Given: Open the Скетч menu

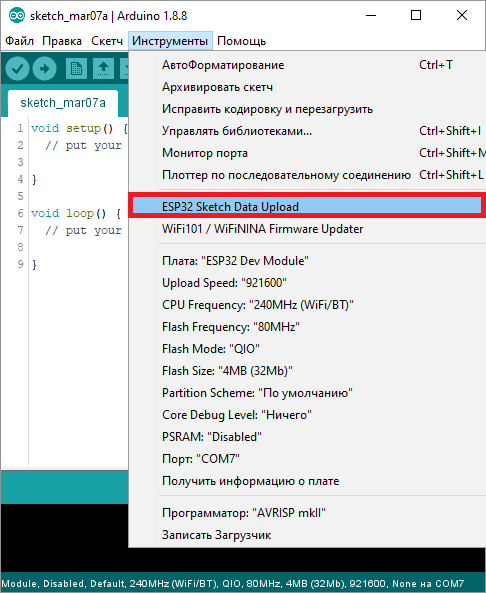Looking at the screenshot, I should point(107,41).
